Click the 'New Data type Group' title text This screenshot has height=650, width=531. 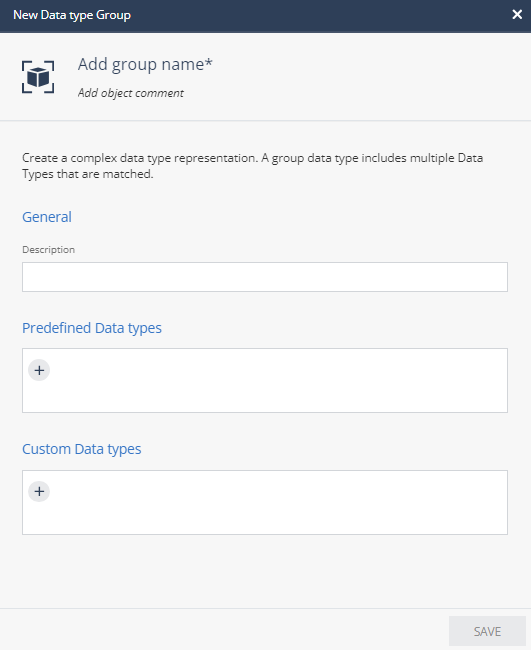click(72, 15)
